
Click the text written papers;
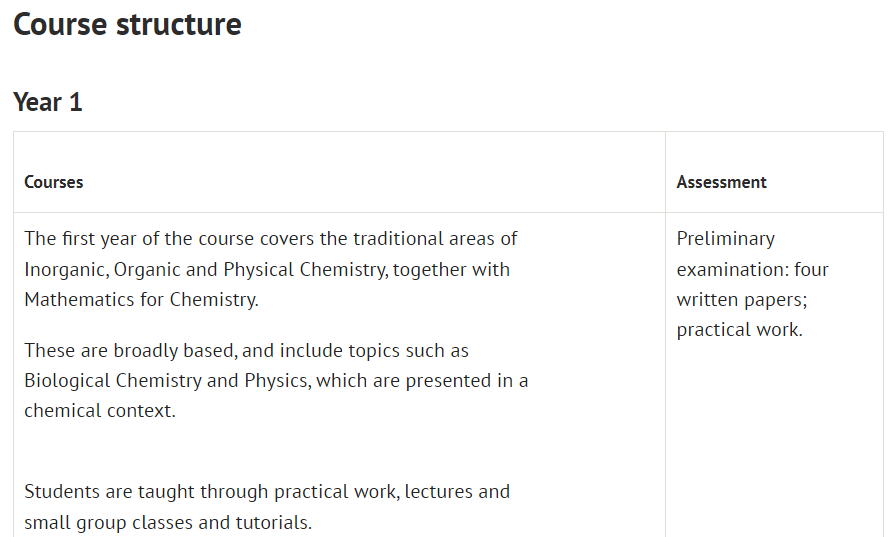(x=742, y=300)
